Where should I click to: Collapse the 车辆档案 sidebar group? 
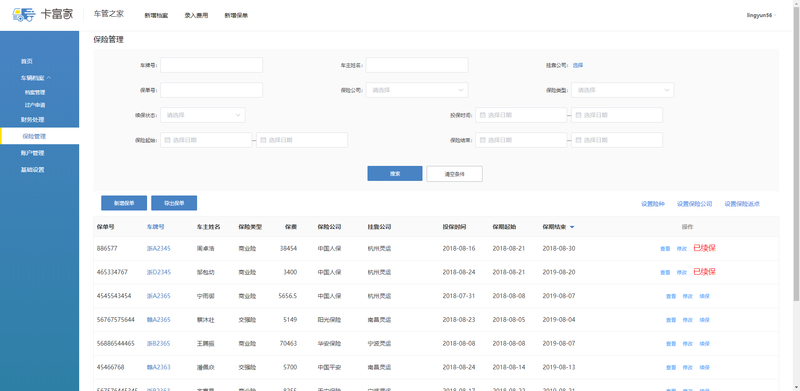point(36,78)
